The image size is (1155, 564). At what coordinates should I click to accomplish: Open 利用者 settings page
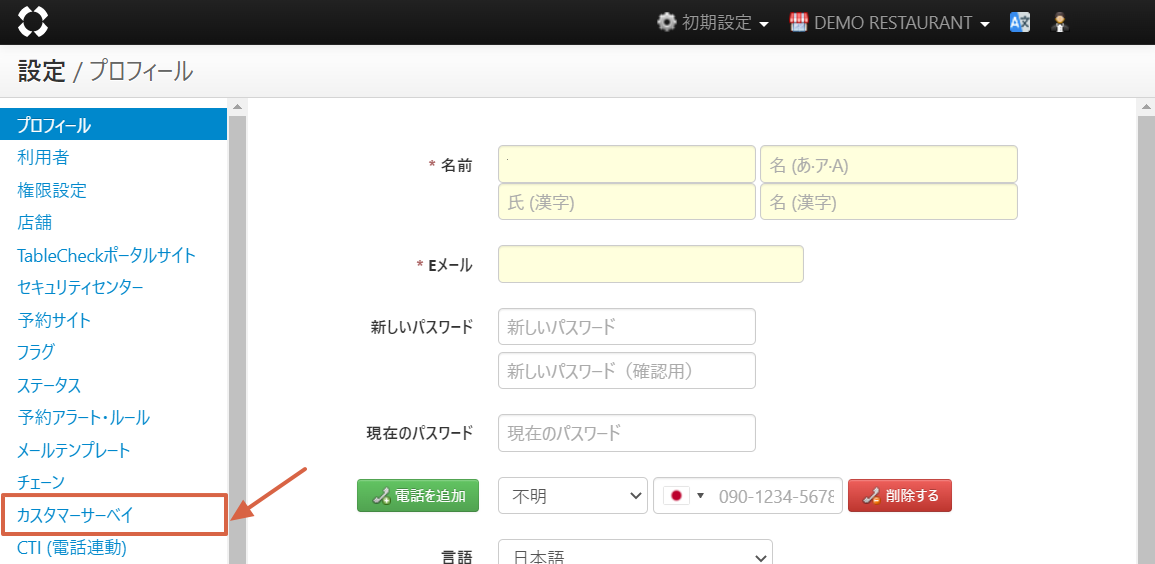[x=43, y=157]
